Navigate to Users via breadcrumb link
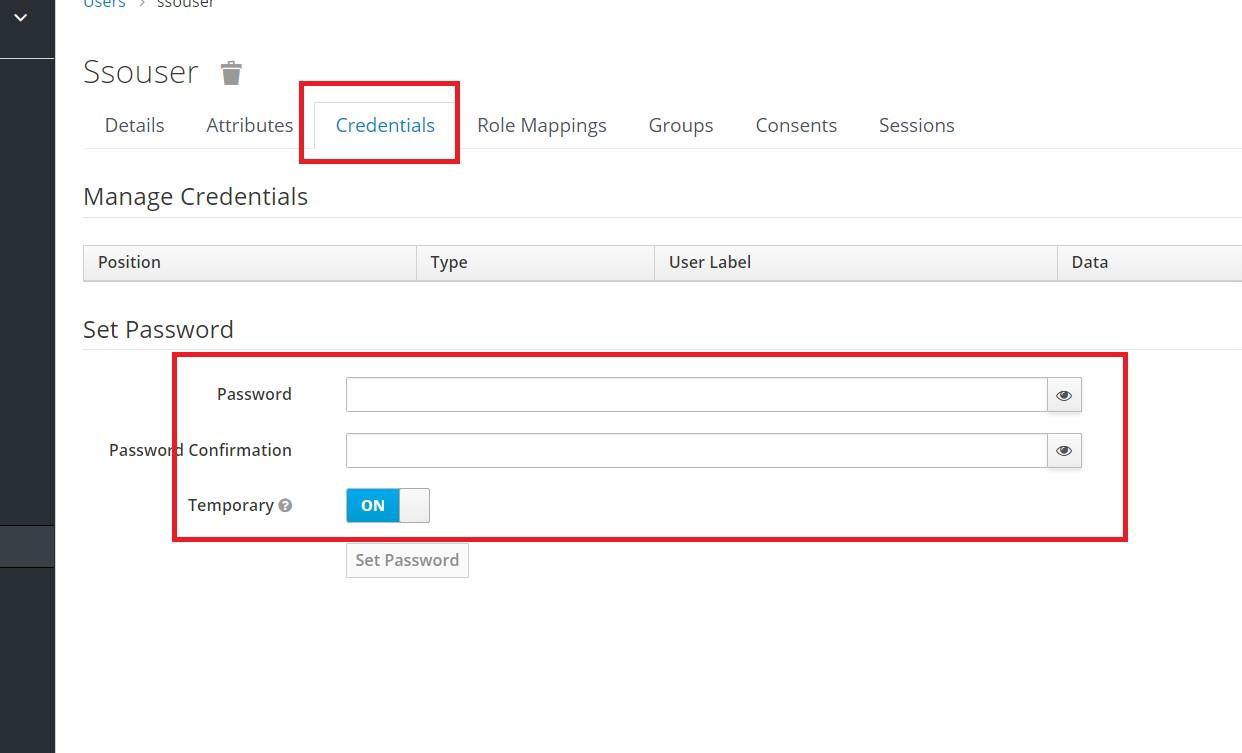Screen dimensions: 1242x753 pyautogui.click(x=104, y=4)
